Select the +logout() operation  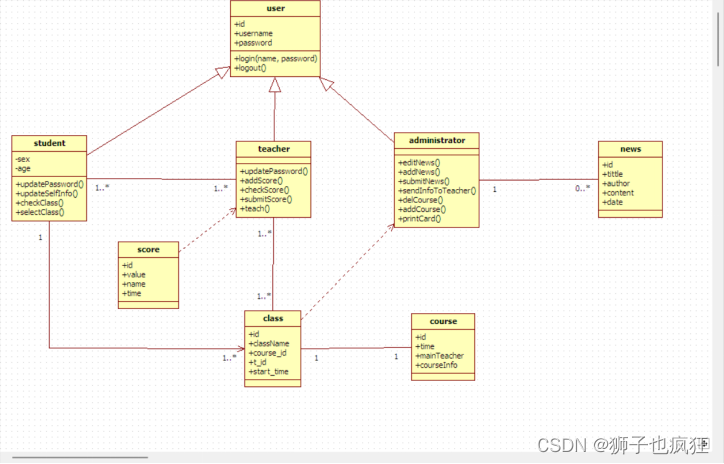250,68
